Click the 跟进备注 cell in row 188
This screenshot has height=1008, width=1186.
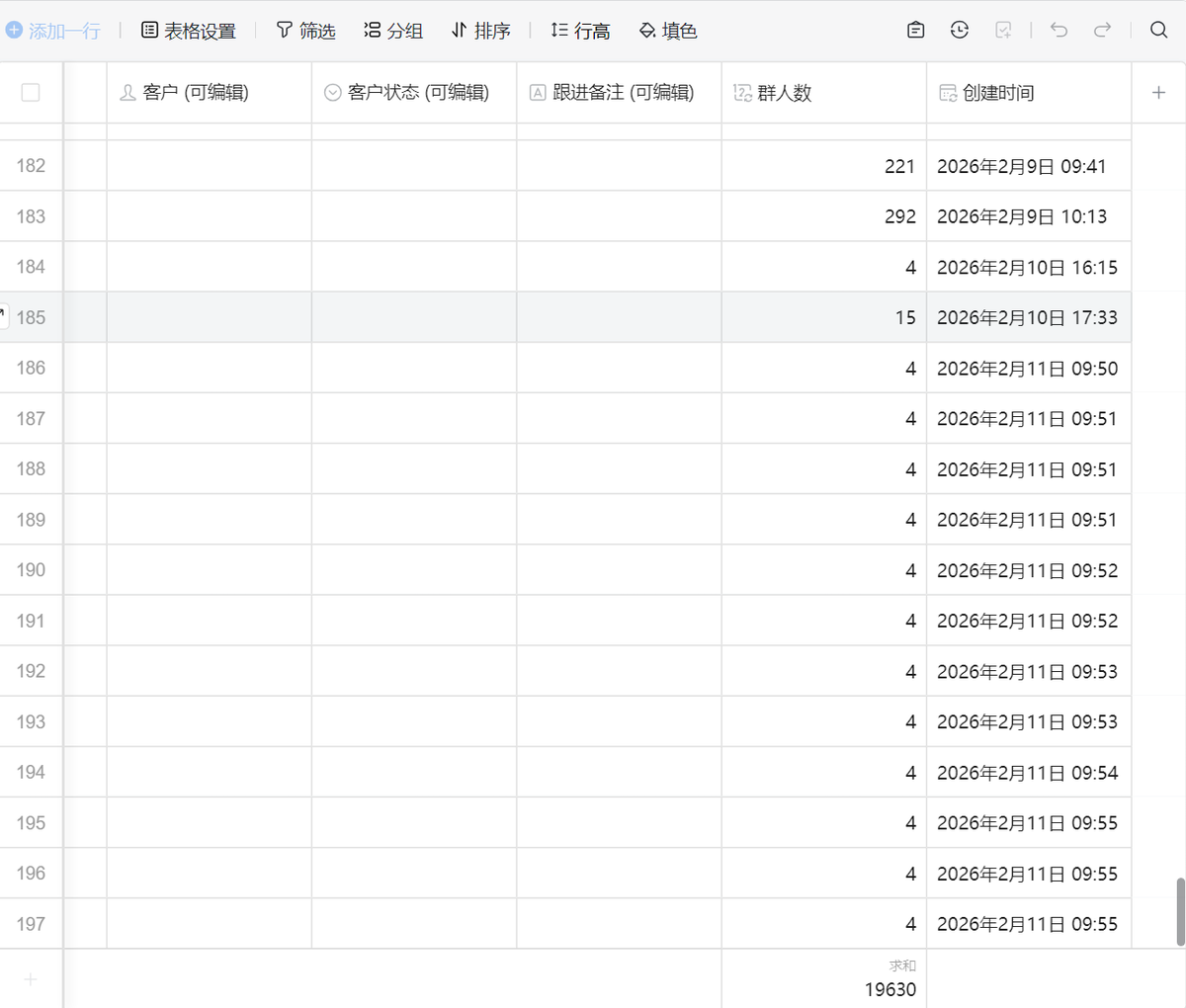[619, 468]
